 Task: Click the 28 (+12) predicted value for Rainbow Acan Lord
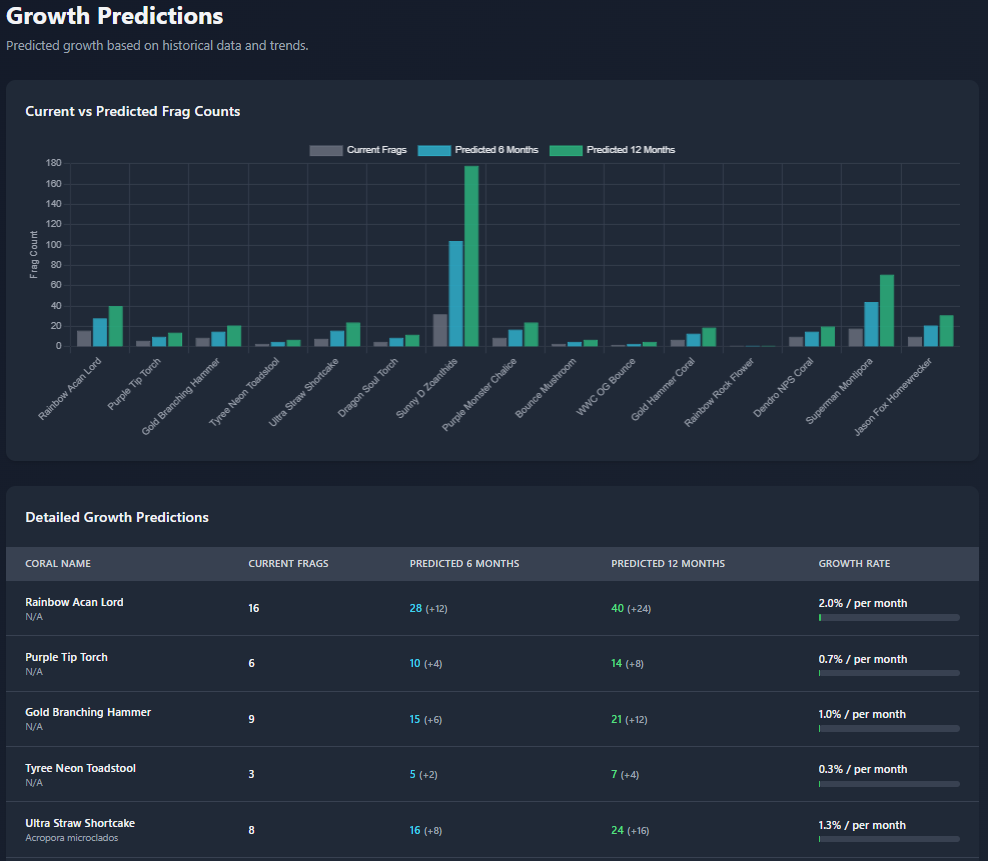(430, 607)
